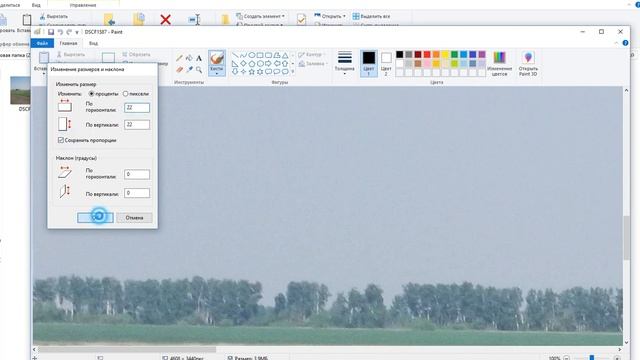Click OK button beside Отмена
This screenshot has width=640, height=360.
[x=96, y=218]
